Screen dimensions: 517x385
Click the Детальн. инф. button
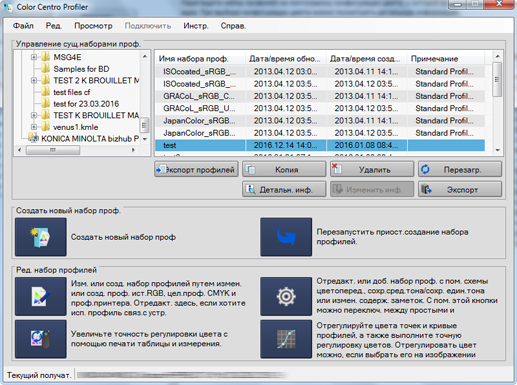[x=284, y=189]
